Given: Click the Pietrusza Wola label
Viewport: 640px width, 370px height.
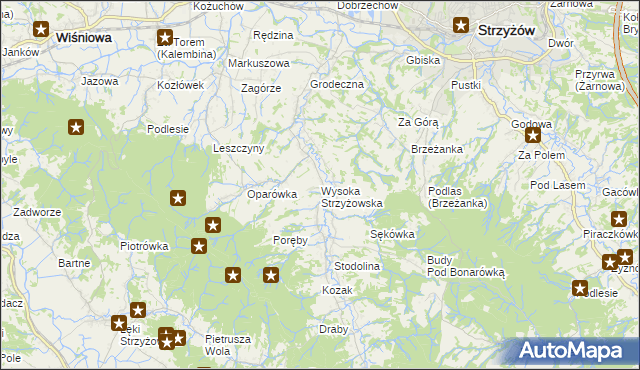Looking at the screenshot, I should pos(227,345).
